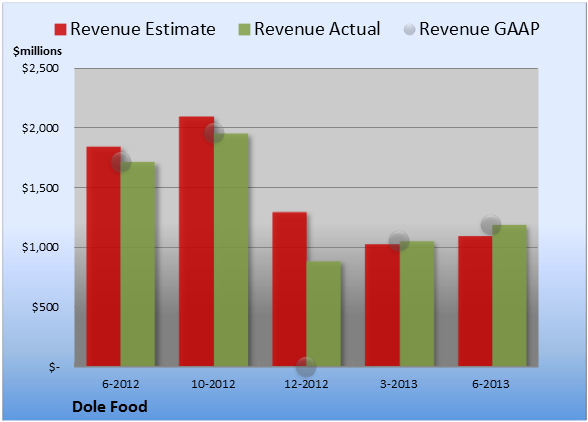The image size is (588, 422).
Task: Select the red estimate bar for 3-2013
Action: 382,305
